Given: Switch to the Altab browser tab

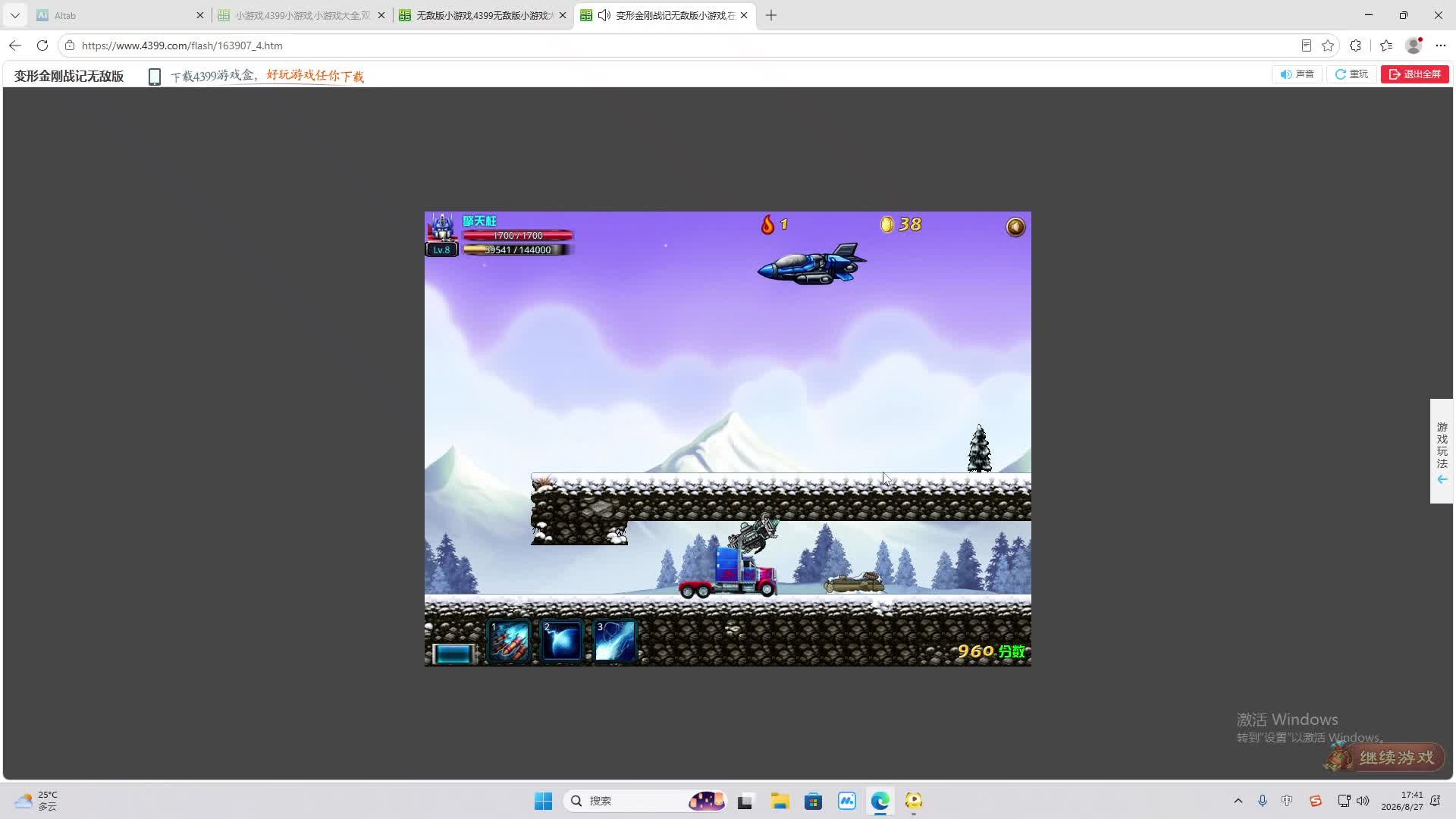Looking at the screenshot, I should pyautogui.click(x=121, y=15).
